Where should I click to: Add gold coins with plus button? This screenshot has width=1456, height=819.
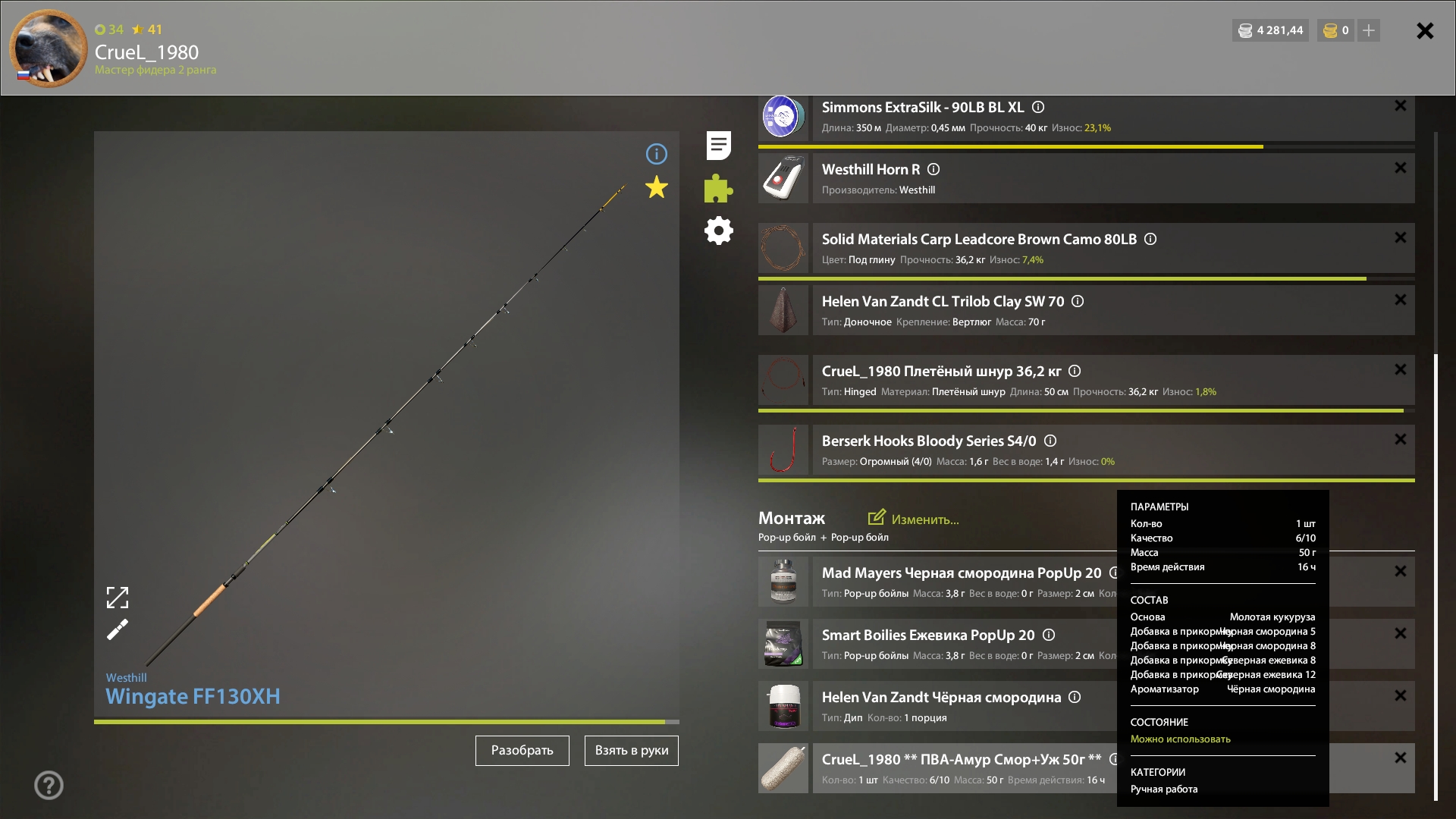pyautogui.click(x=1369, y=30)
